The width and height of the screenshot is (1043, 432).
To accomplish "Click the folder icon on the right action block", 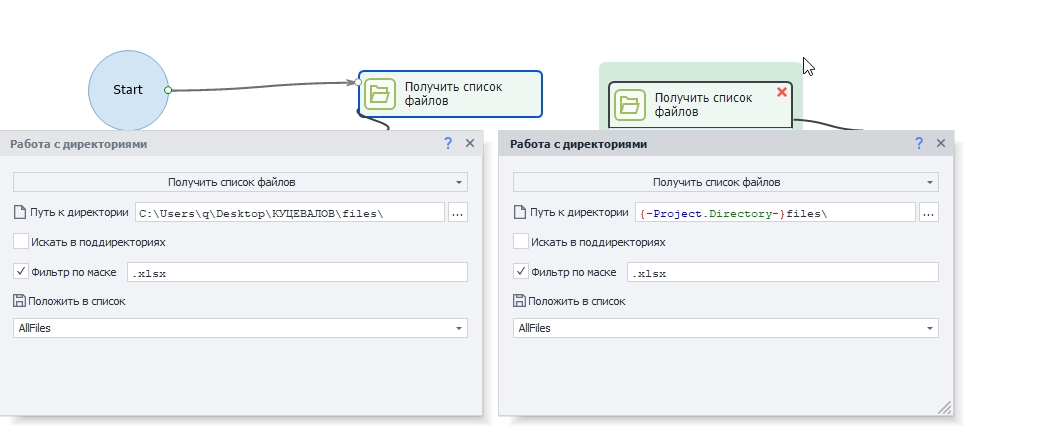I will (629, 104).
